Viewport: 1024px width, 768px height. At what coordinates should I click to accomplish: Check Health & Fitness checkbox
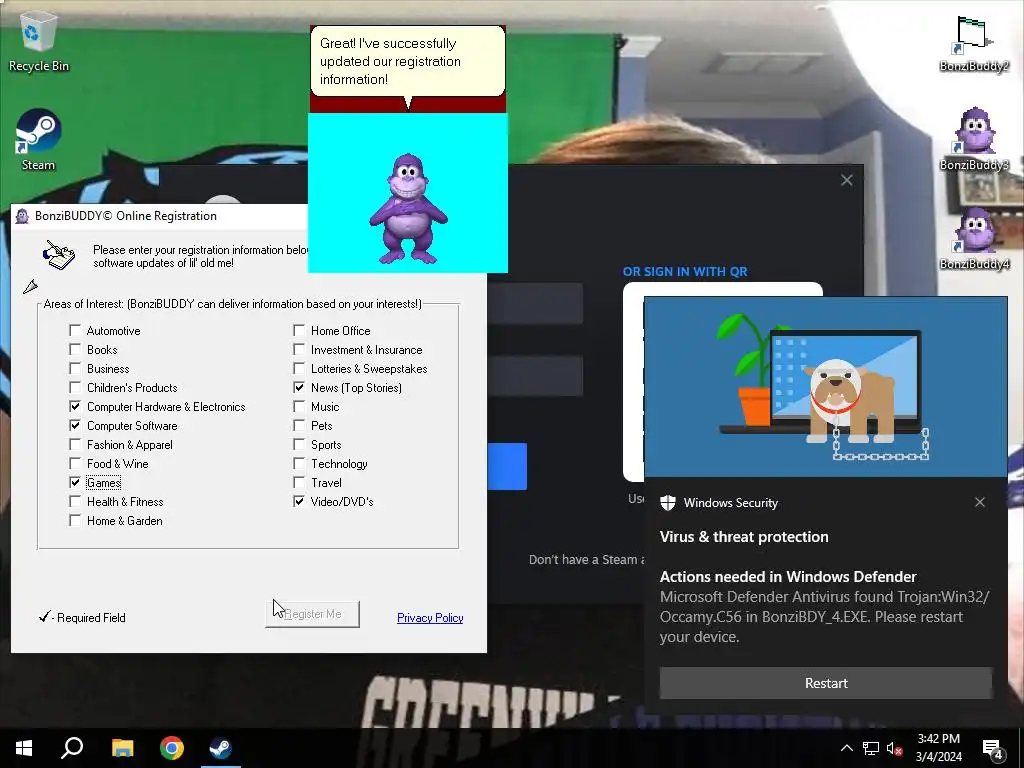75,502
